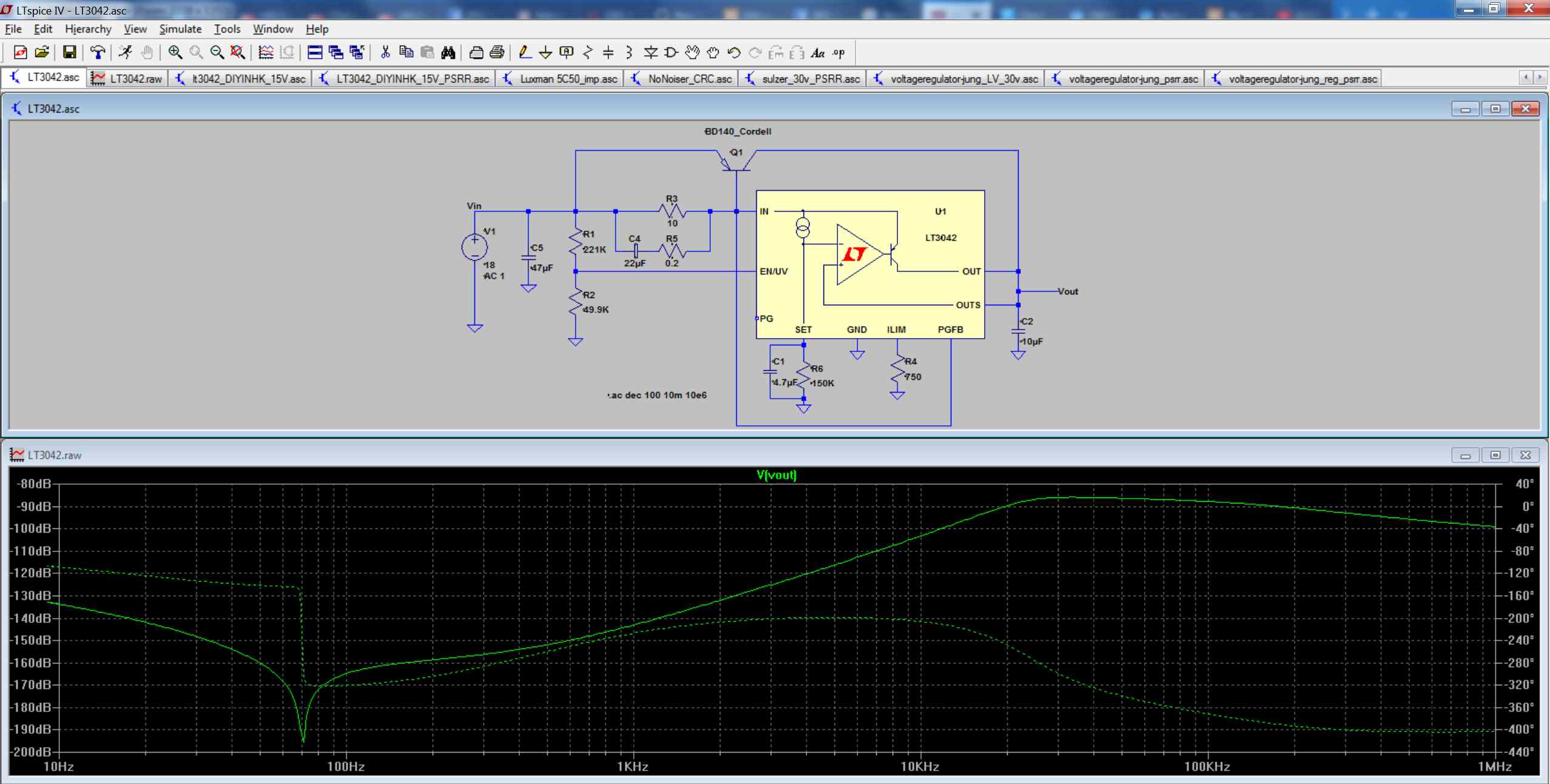Switch to the NoNoiser_CRC.asc tab
Screen dimensions: 1550x784
[681, 79]
